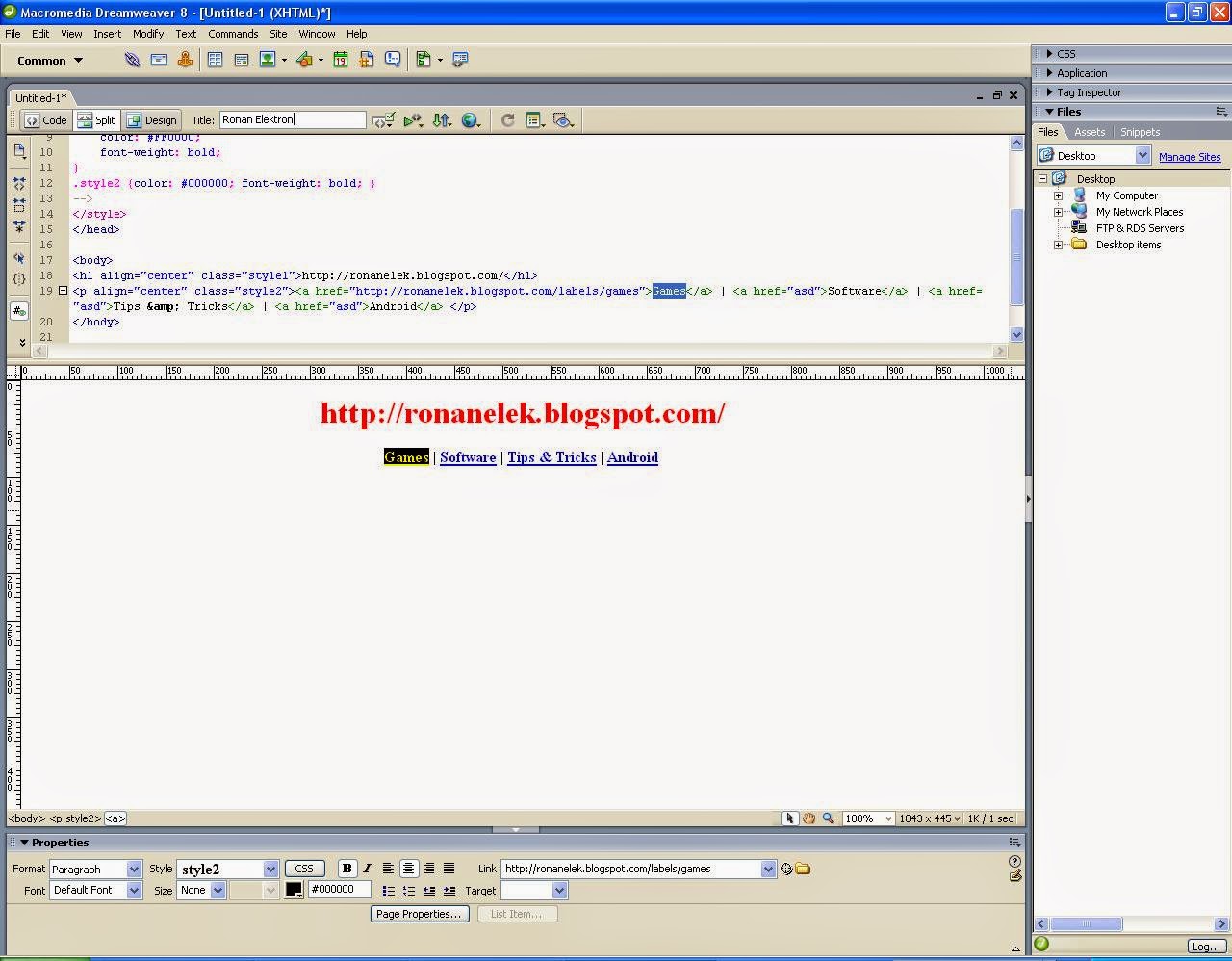Screen dimensions: 1232x961
Task: Toggle Justify alignment
Action: click(449, 869)
